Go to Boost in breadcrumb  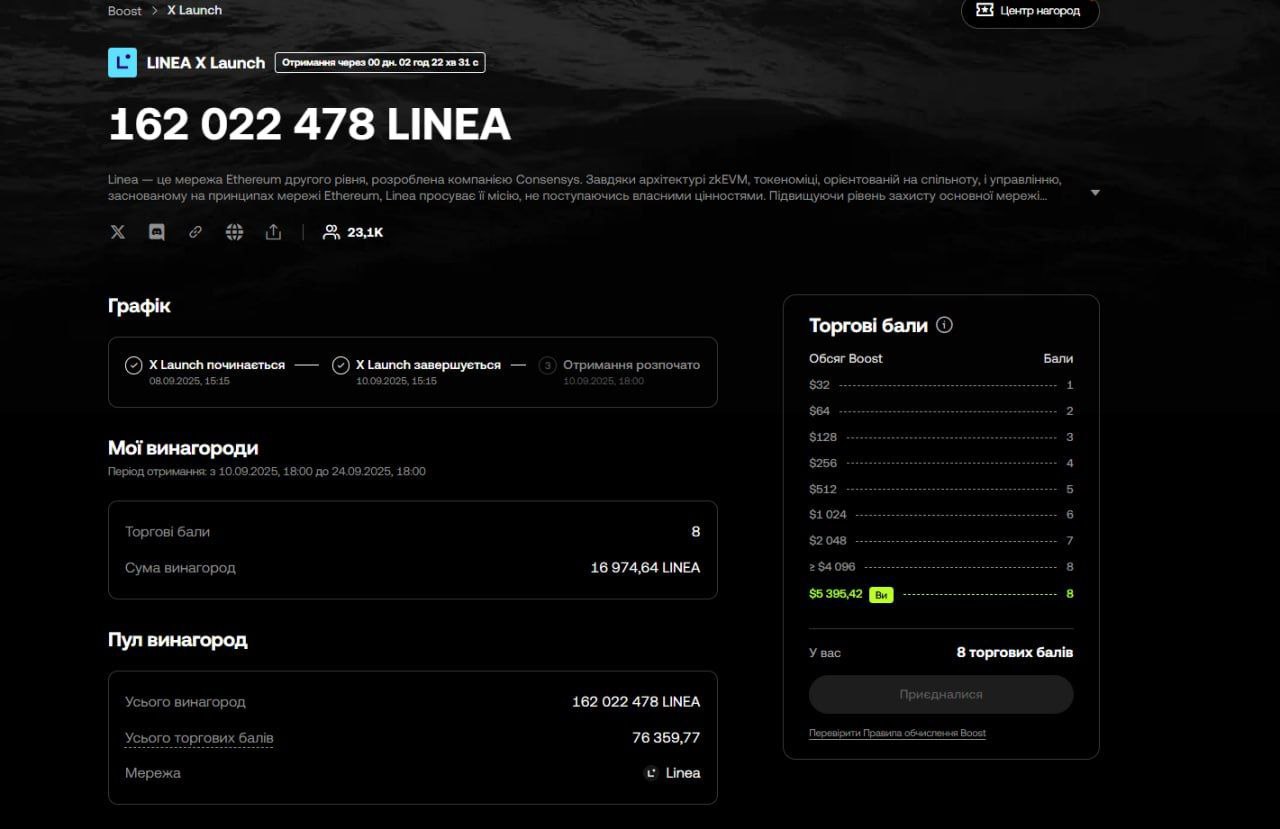point(125,10)
